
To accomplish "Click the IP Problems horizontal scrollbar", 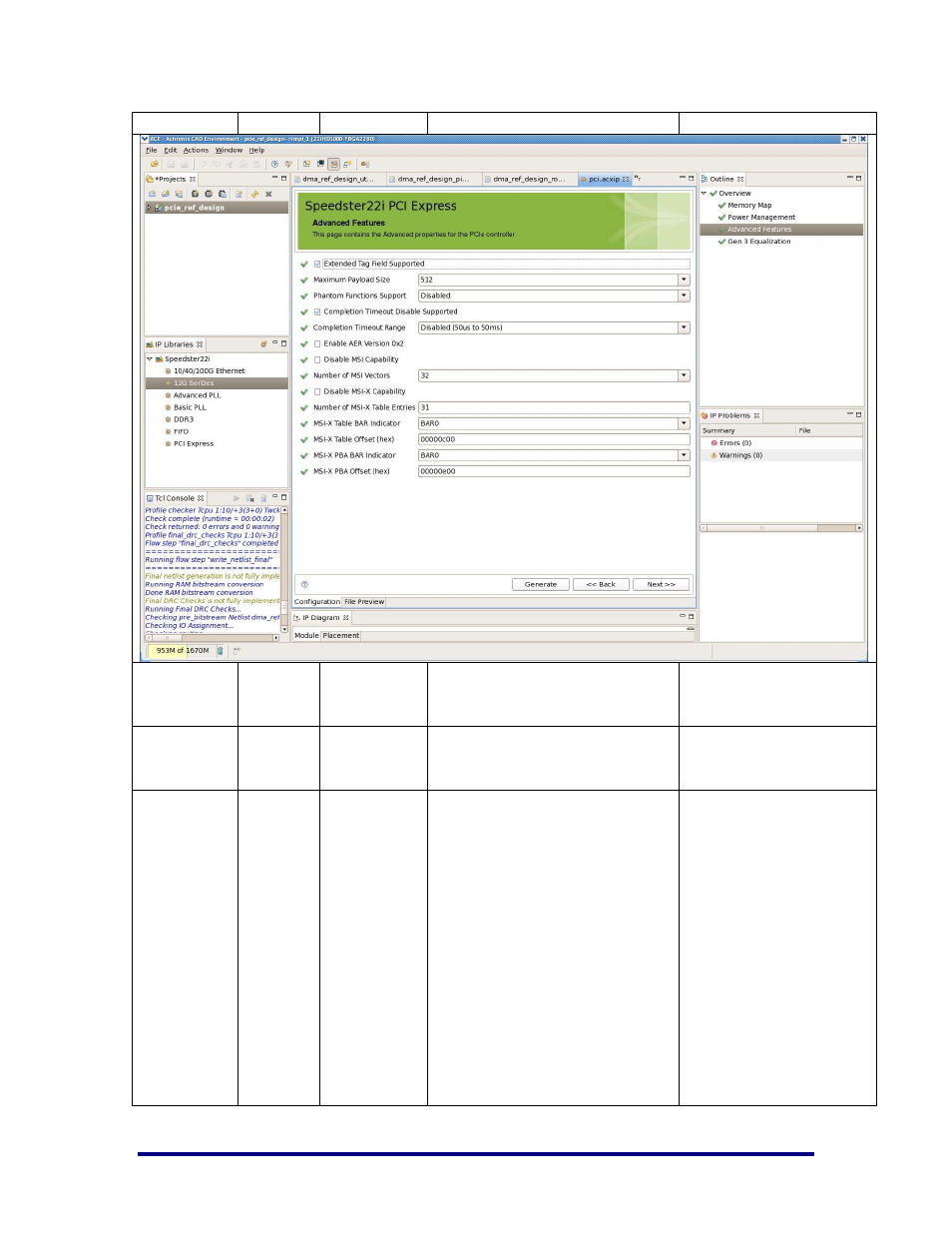I will click(x=781, y=527).
